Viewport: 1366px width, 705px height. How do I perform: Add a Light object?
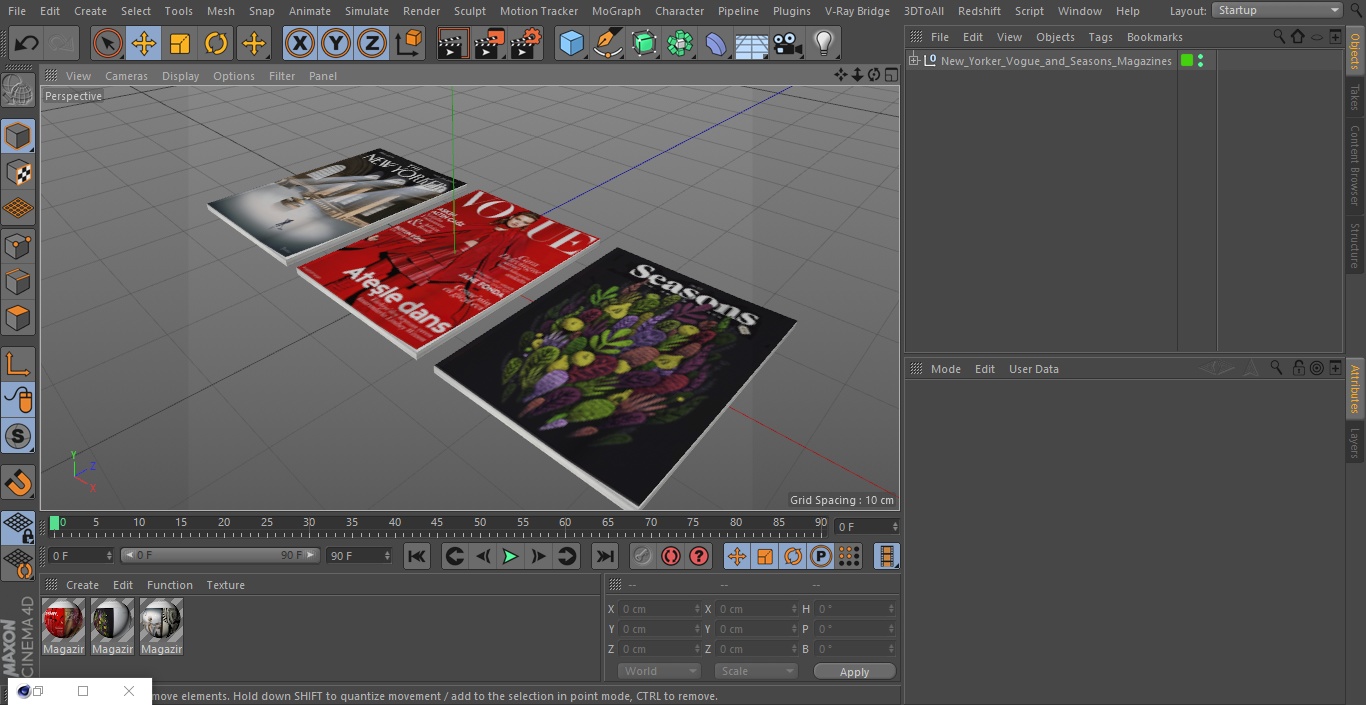pos(824,43)
